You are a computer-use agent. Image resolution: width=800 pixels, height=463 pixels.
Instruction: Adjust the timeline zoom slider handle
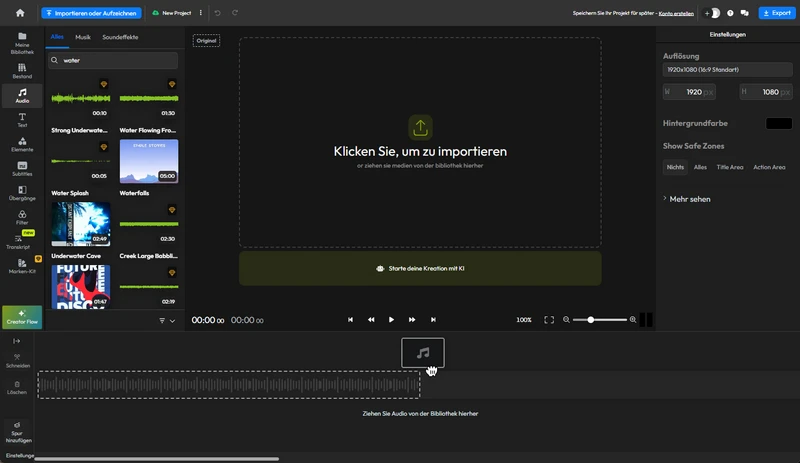(x=590, y=320)
